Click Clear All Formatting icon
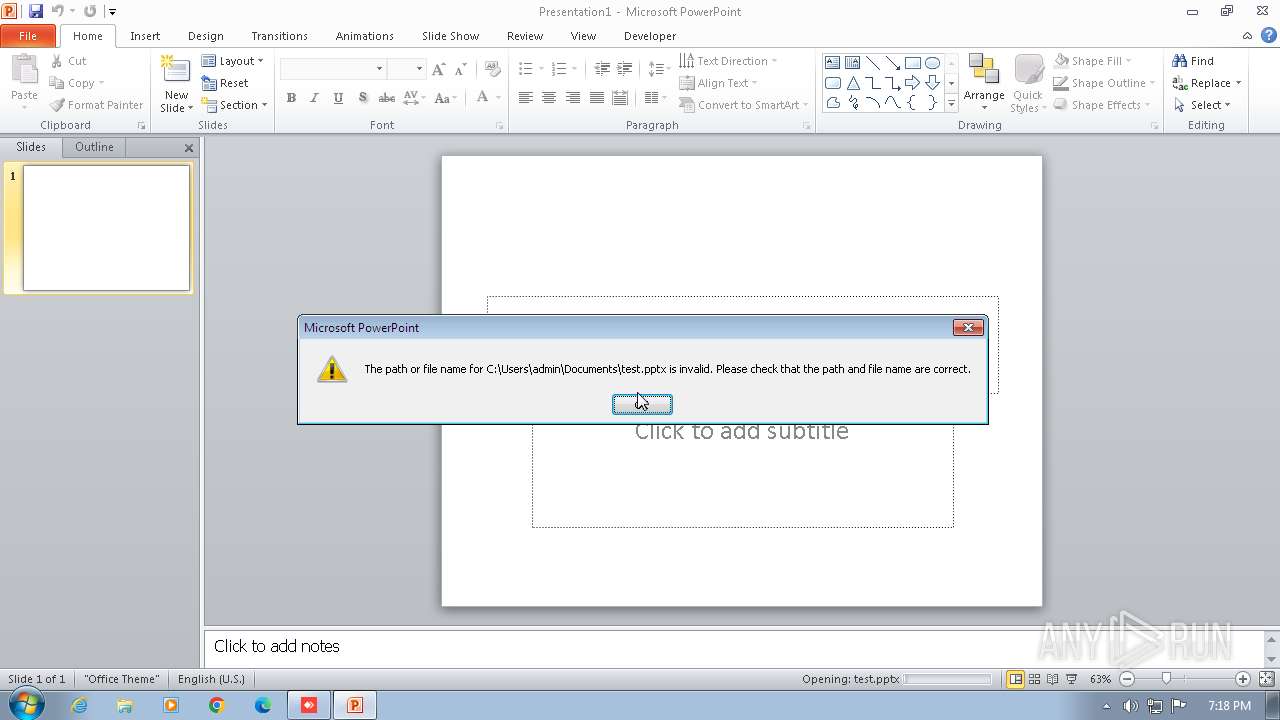 tap(492, 69)
